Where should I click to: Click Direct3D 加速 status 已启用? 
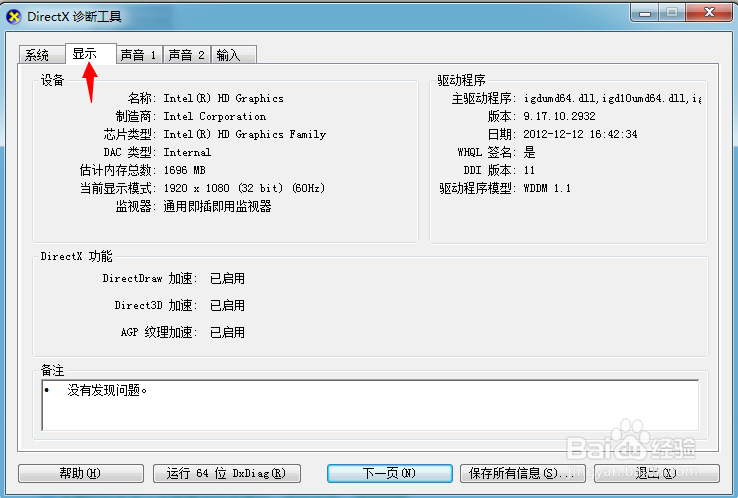tap(227, 305)
